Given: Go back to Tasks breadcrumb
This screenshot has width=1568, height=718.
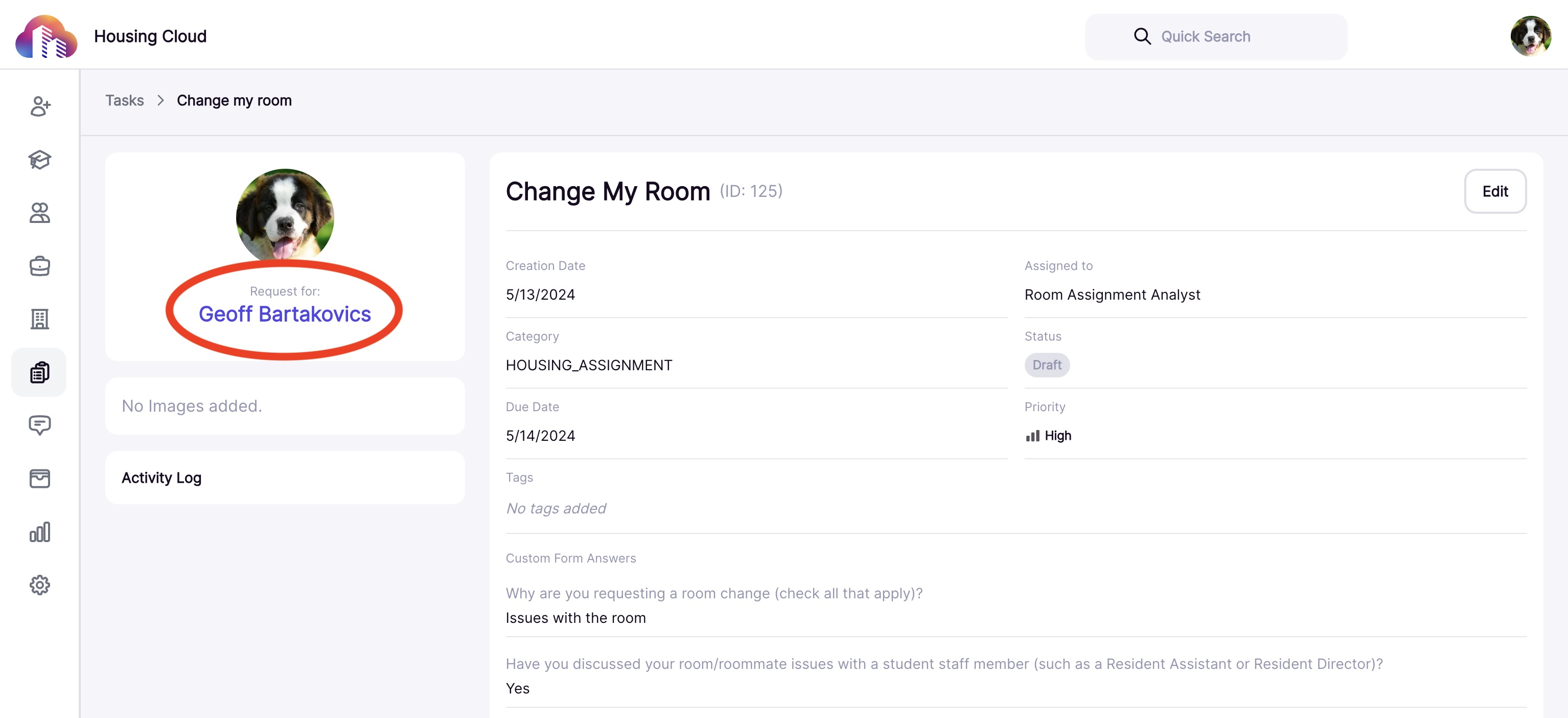Looking at the screenshot, I should [125, 100].
